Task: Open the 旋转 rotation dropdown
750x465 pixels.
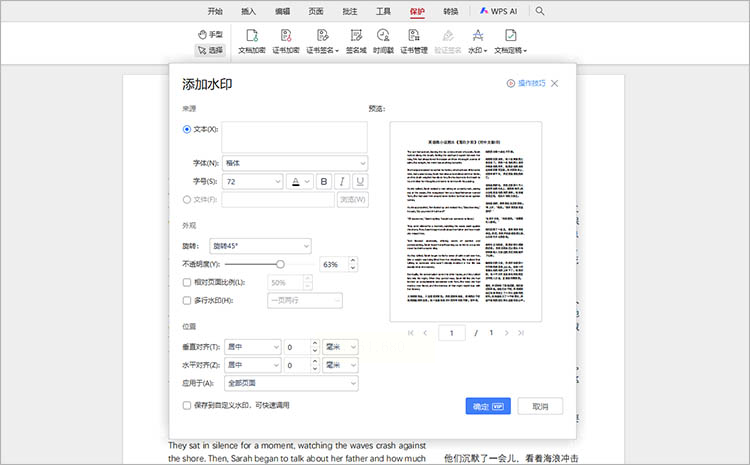Action: (x=260, y=246)
